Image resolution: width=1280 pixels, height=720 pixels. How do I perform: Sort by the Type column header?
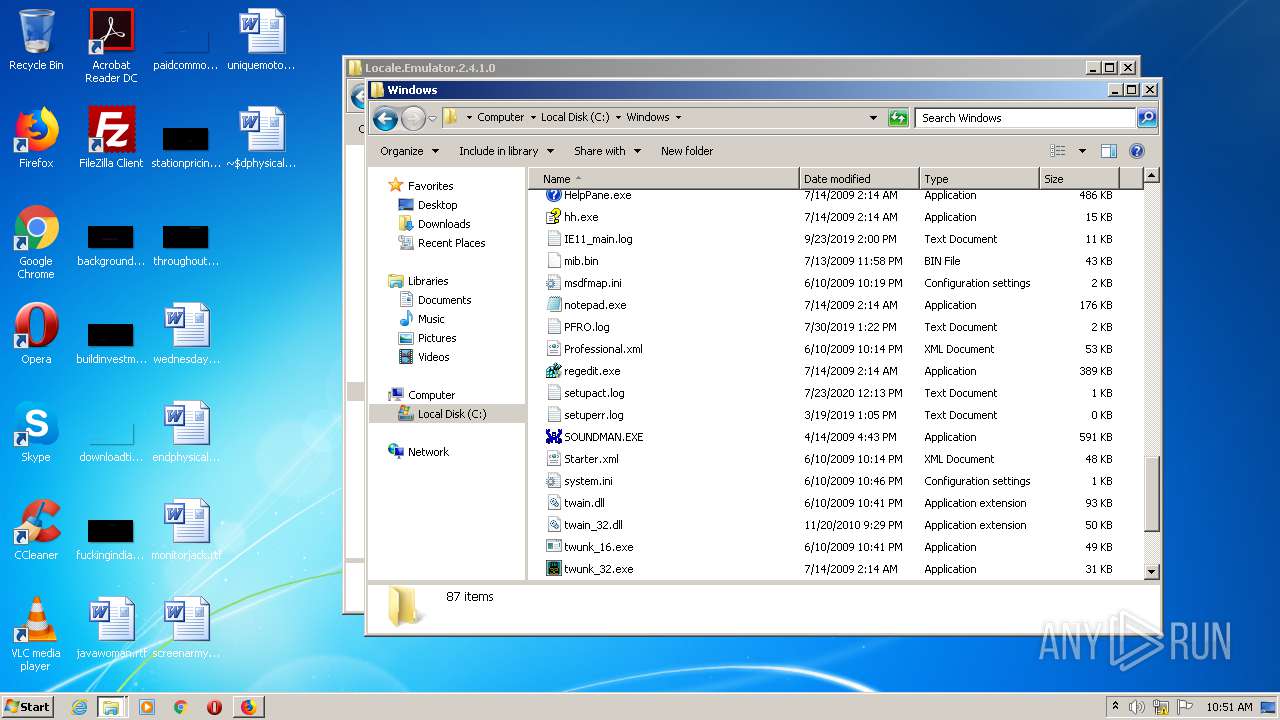coord(979,179)
